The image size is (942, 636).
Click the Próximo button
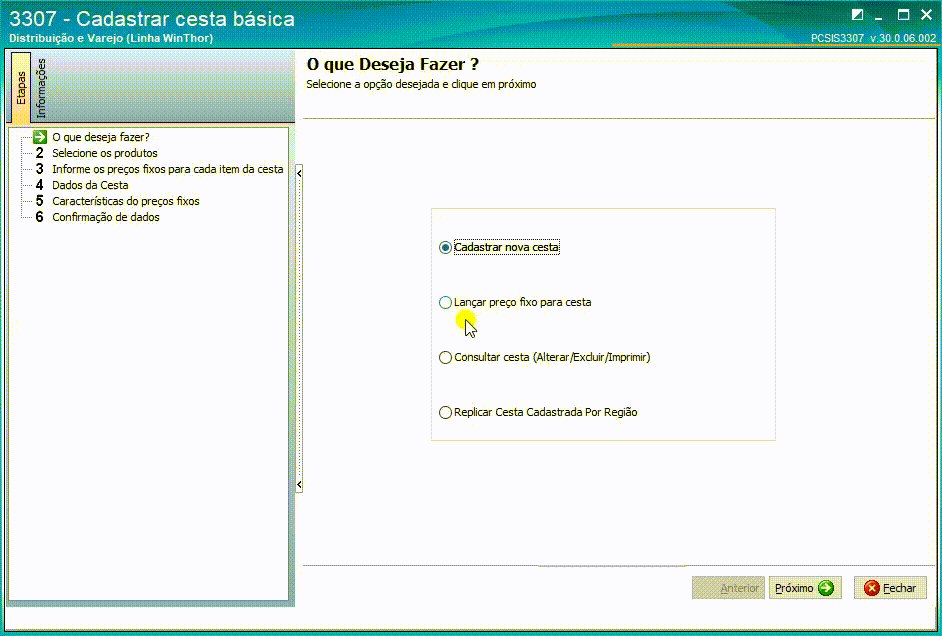(805, 589)
